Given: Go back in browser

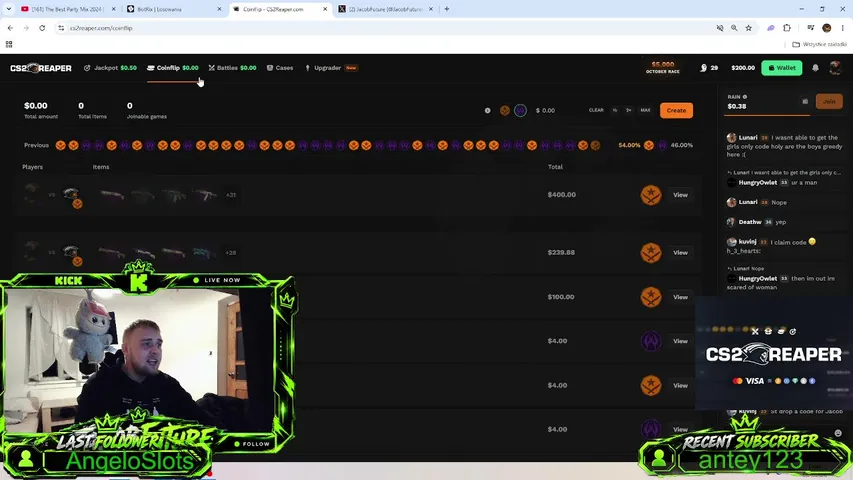Looking at the screenshot, I should [x=10, y=28].
